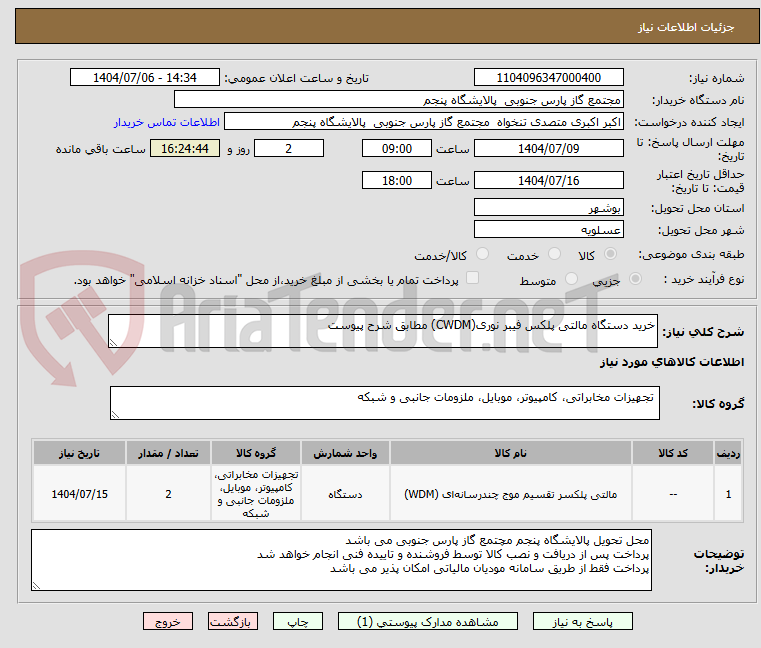Click the 'خروج' exit button
Screen dimensions: 761x648
point(167,621)
